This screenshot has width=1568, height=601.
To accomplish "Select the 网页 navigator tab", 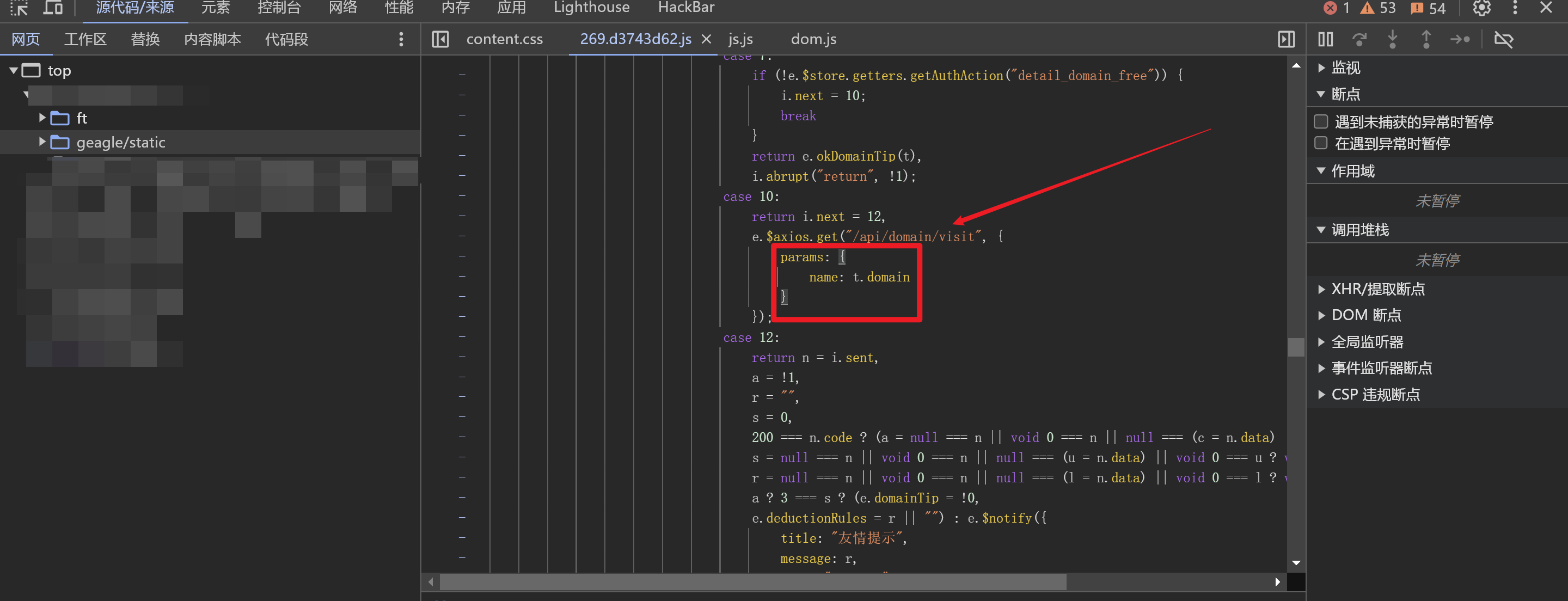I will click(26, 40).
